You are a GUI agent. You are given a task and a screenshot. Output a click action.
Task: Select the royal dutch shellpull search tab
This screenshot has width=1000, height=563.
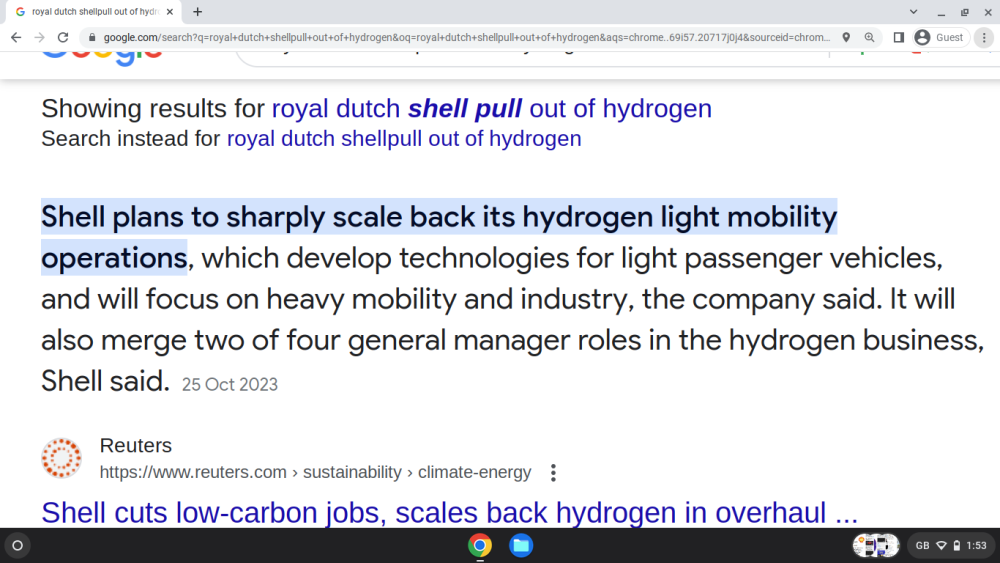pos(94,11)
